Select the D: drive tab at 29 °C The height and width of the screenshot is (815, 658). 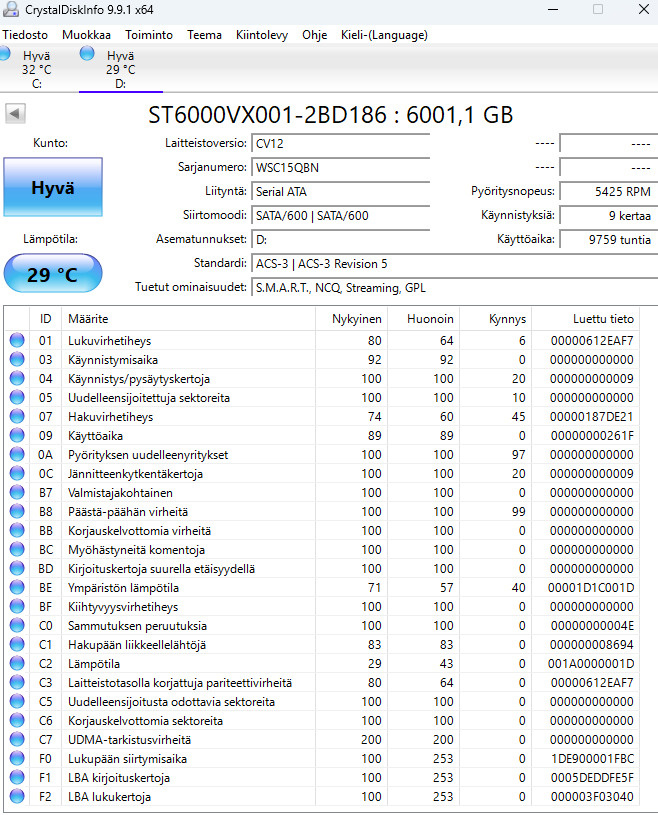tap(121, 69)
